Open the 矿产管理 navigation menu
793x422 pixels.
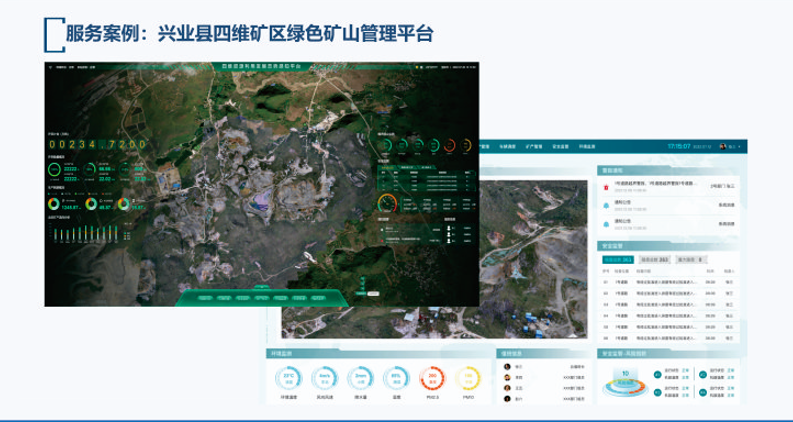[x=533, y=147]
